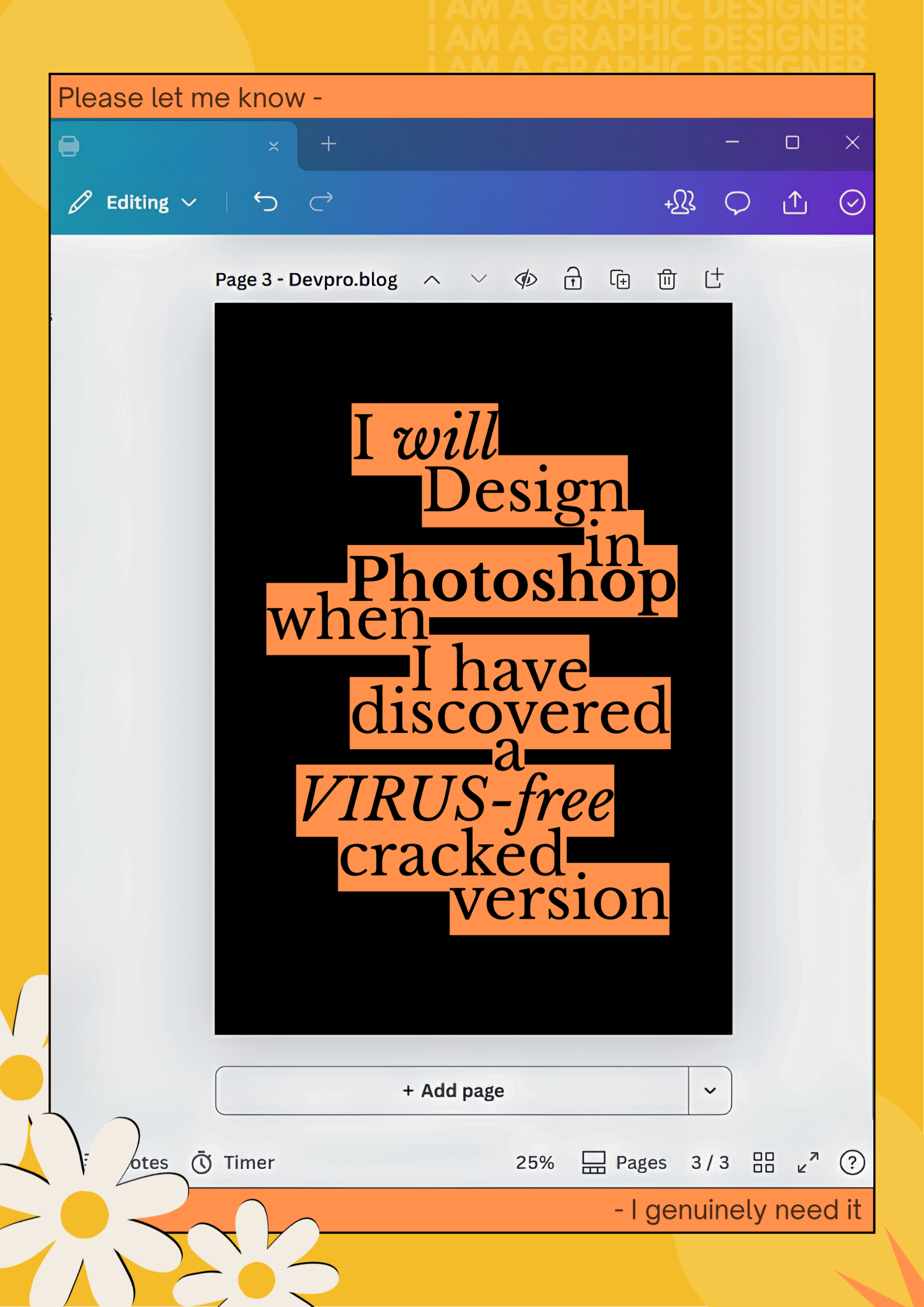
Task: Toggle grid view icon in bottom bar
Action: 763,1162
